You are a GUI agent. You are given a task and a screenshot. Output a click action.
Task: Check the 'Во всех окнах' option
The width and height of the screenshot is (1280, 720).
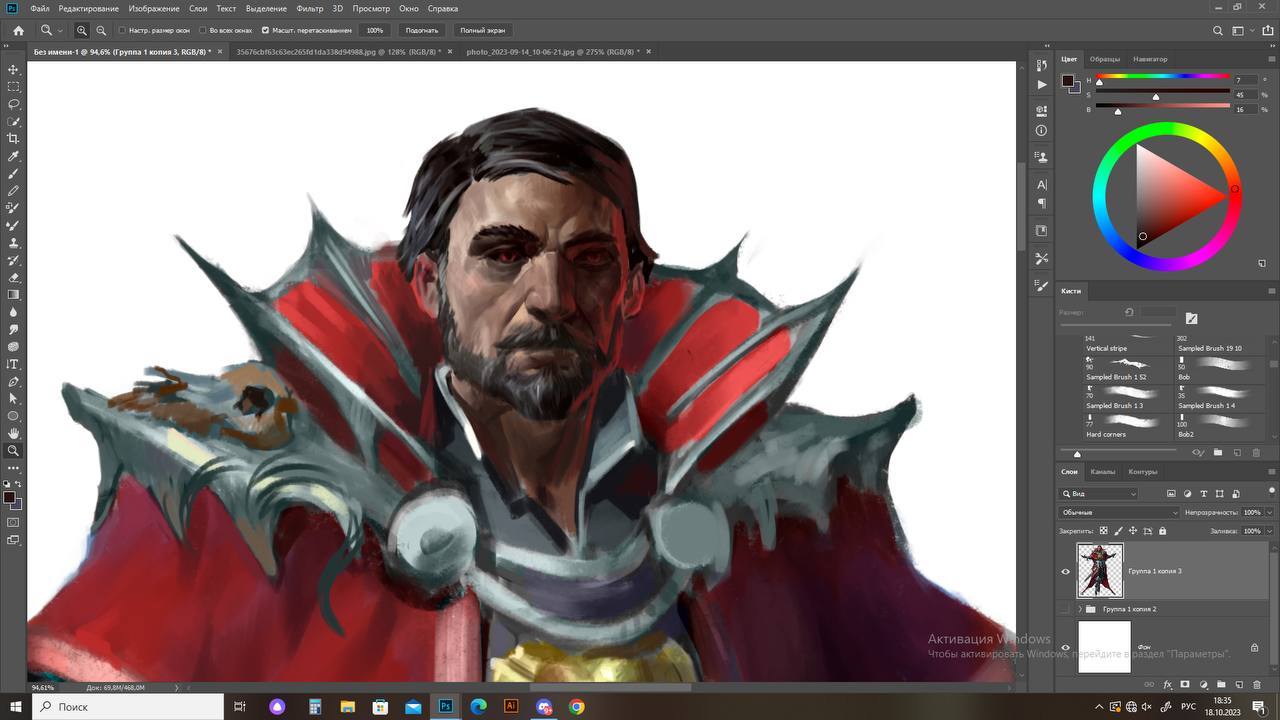[x=203, y=31]
